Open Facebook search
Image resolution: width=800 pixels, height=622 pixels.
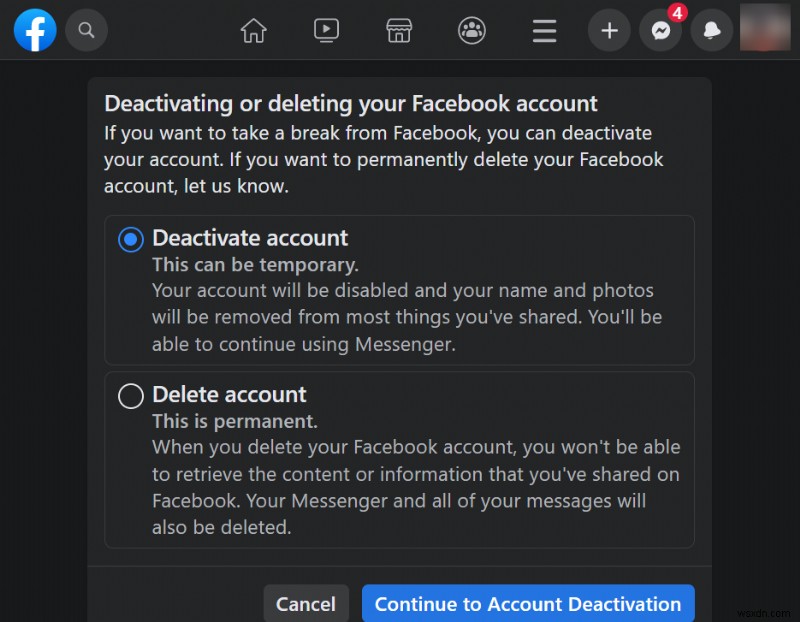(x=86, y=30)
